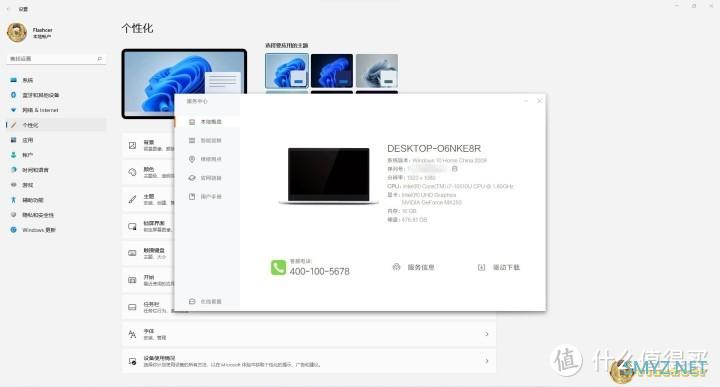Screen dimensions: 720x387
Task: Click the 驱动下载 button
Action: click(499, 267)
